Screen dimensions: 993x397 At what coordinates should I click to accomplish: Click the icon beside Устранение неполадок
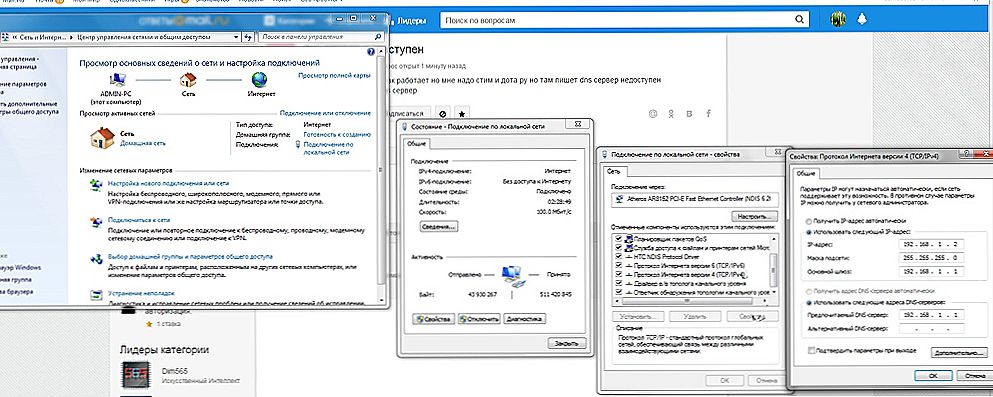[96, 295]
